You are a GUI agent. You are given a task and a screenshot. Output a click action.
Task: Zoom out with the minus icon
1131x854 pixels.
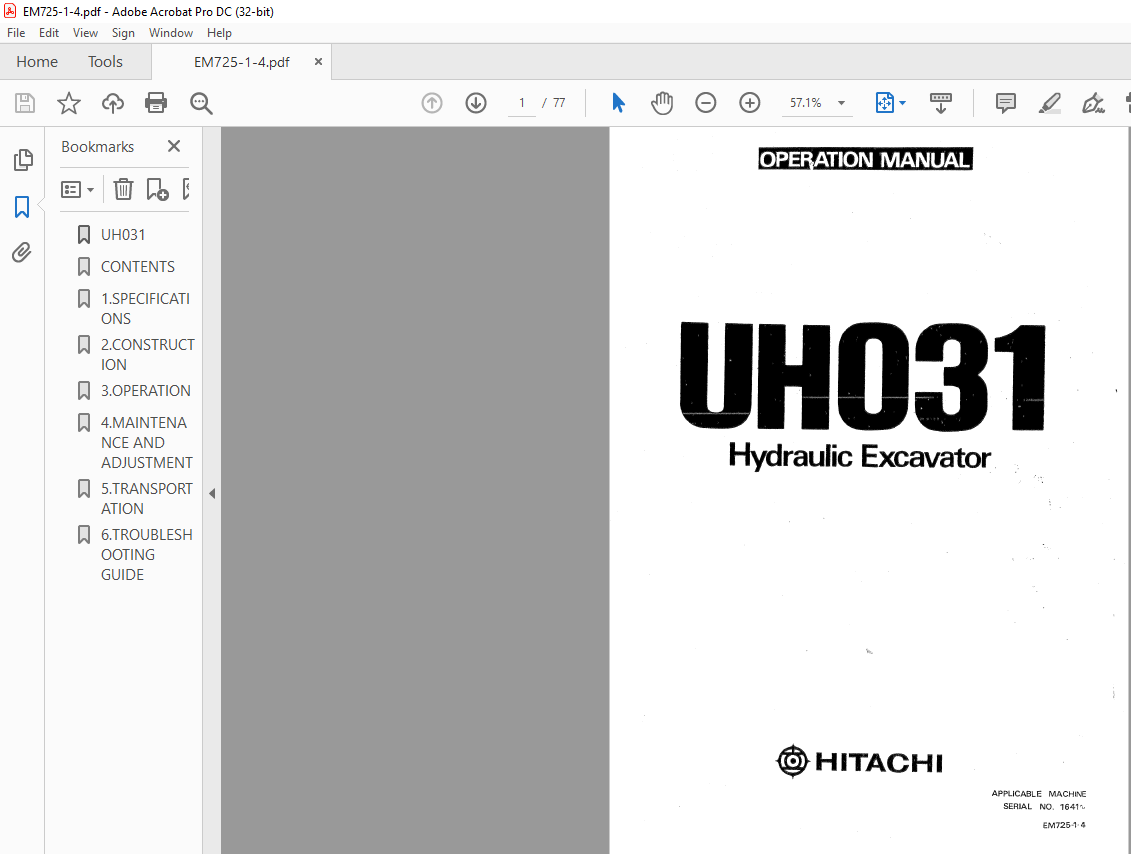click(705, 103)
